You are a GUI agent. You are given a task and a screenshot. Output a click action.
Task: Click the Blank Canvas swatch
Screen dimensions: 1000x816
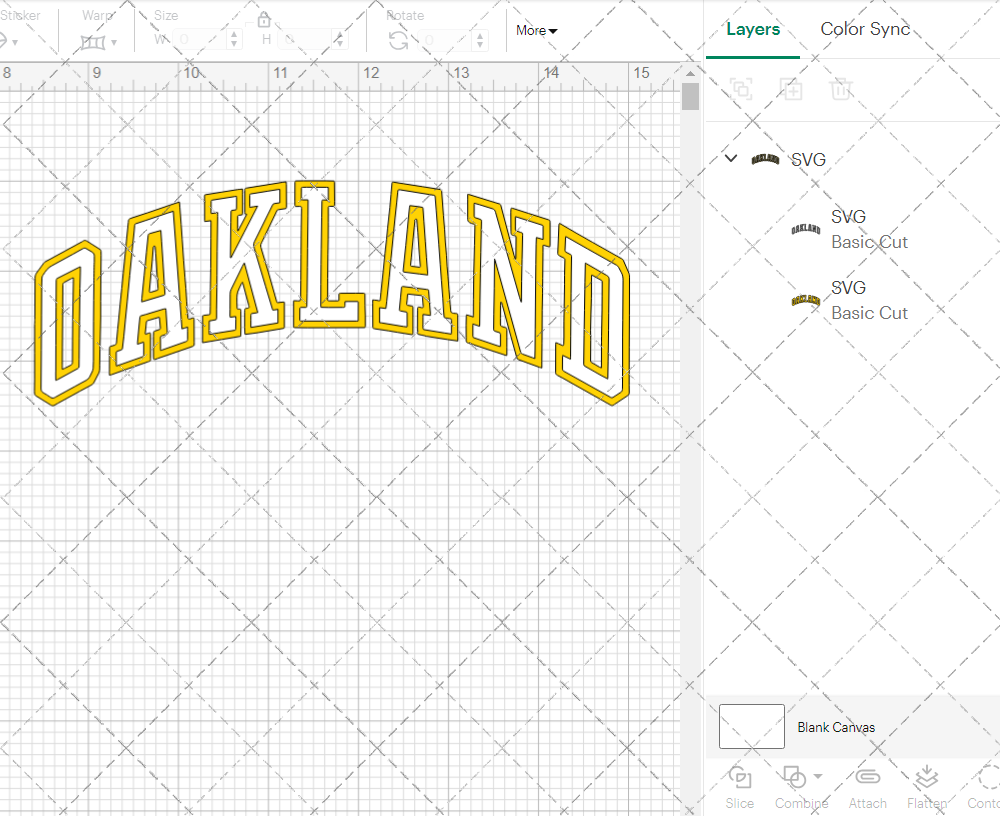pos(751,726)
